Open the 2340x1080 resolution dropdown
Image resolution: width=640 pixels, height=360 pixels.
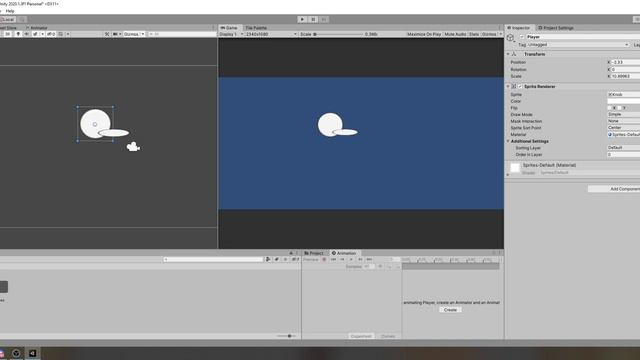tap(271, 34)
